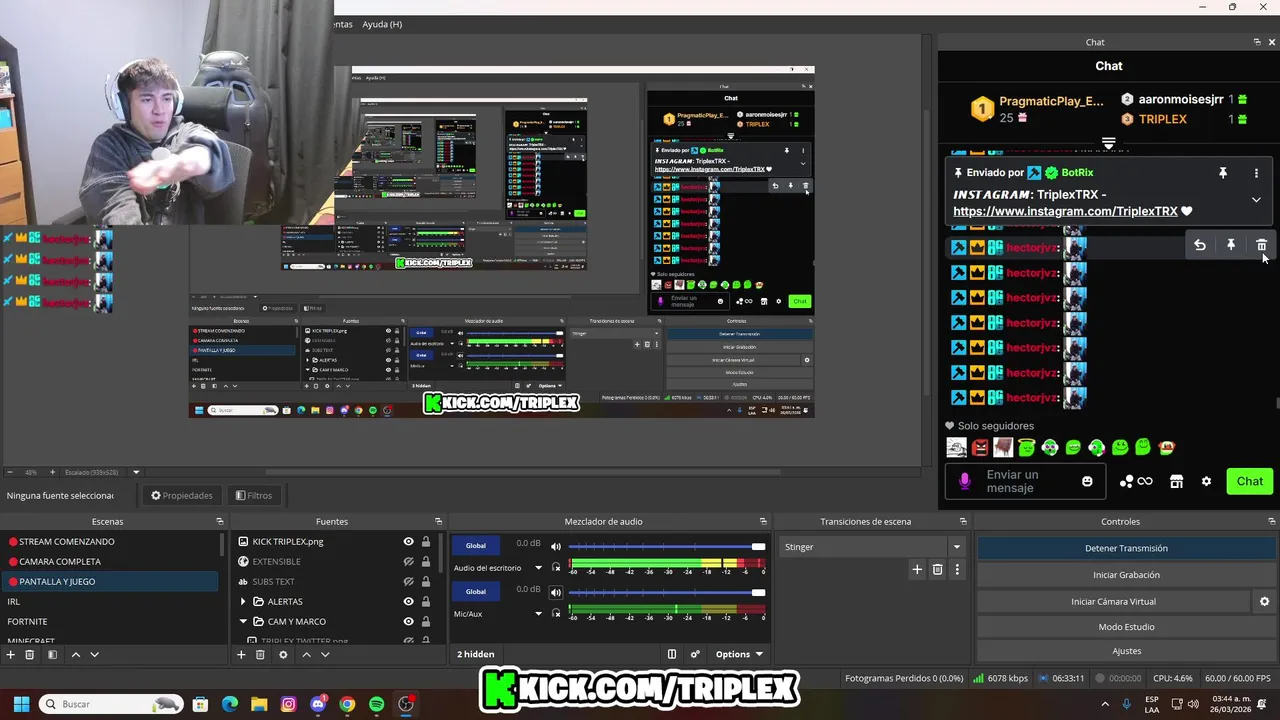Open virtual camera settings gear
The image size is (1280, 720).
1264,601
